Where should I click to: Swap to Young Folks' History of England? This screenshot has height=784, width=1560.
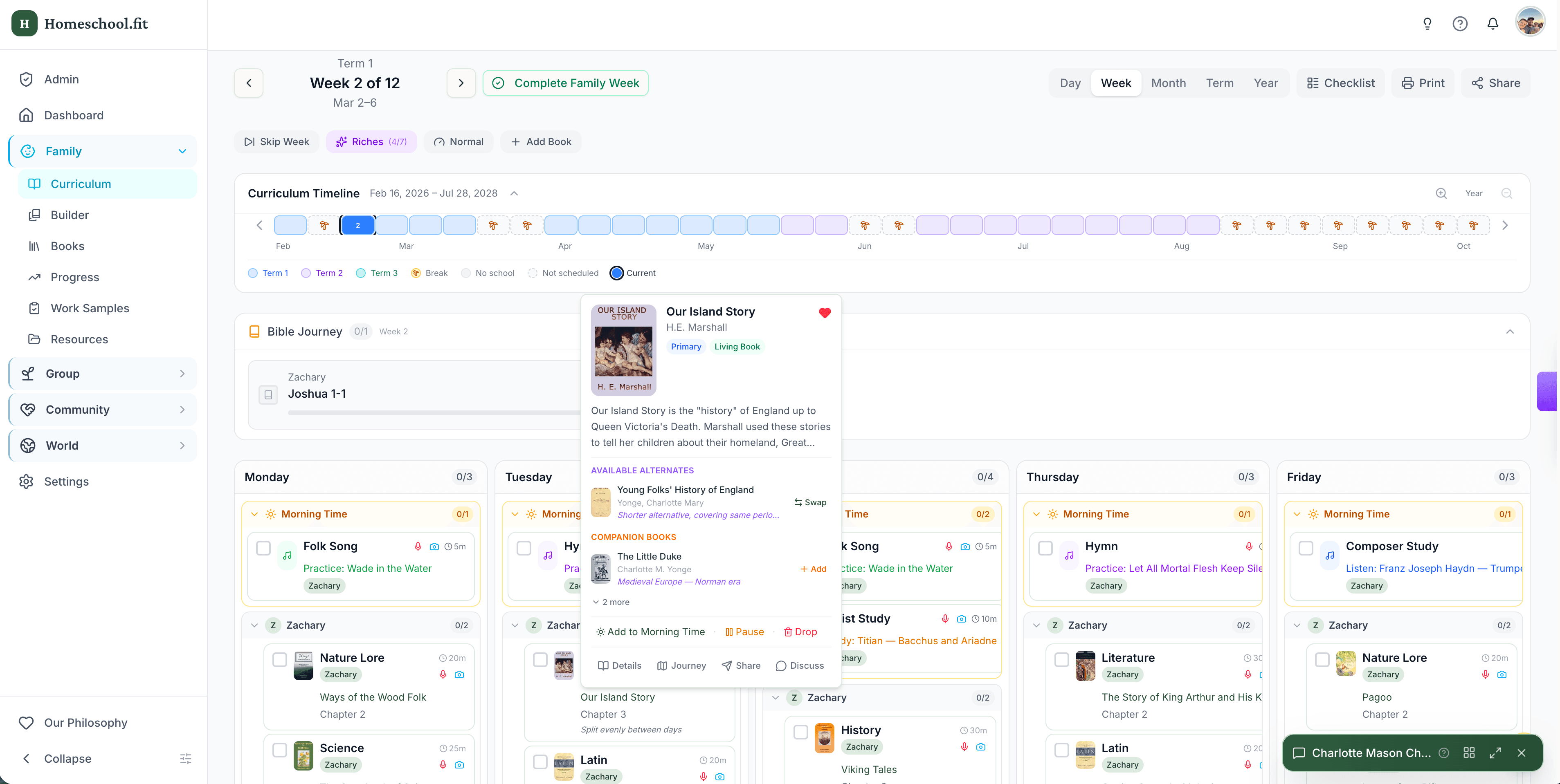[810, 502]
